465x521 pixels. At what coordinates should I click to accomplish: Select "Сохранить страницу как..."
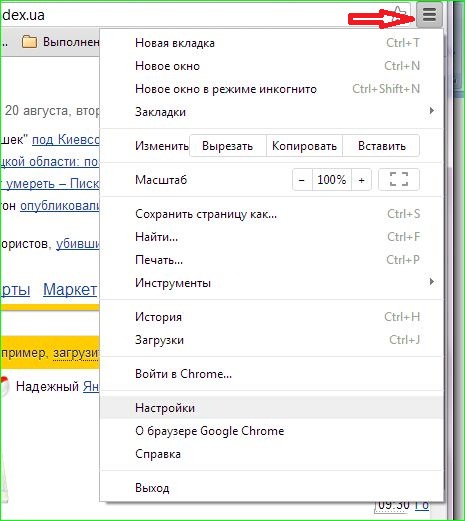pos(272,214)
